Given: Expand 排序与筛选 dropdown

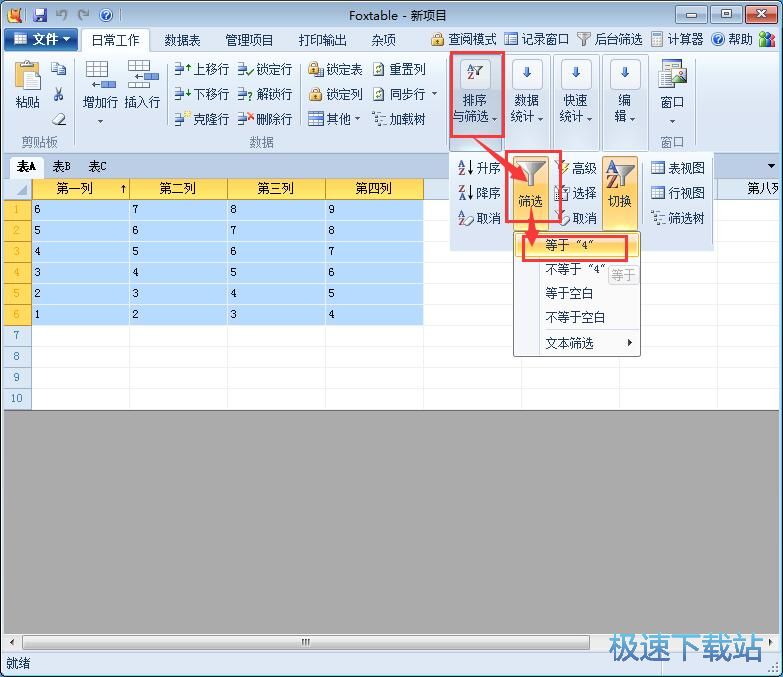Looking at the screenshot, I should click(x=475, y=95).
